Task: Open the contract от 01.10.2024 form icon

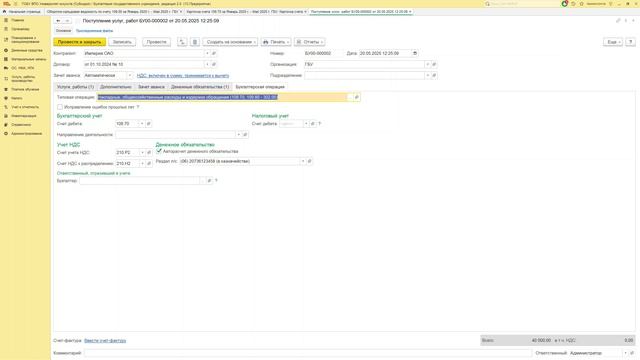Action: click(x=214, y=64)
